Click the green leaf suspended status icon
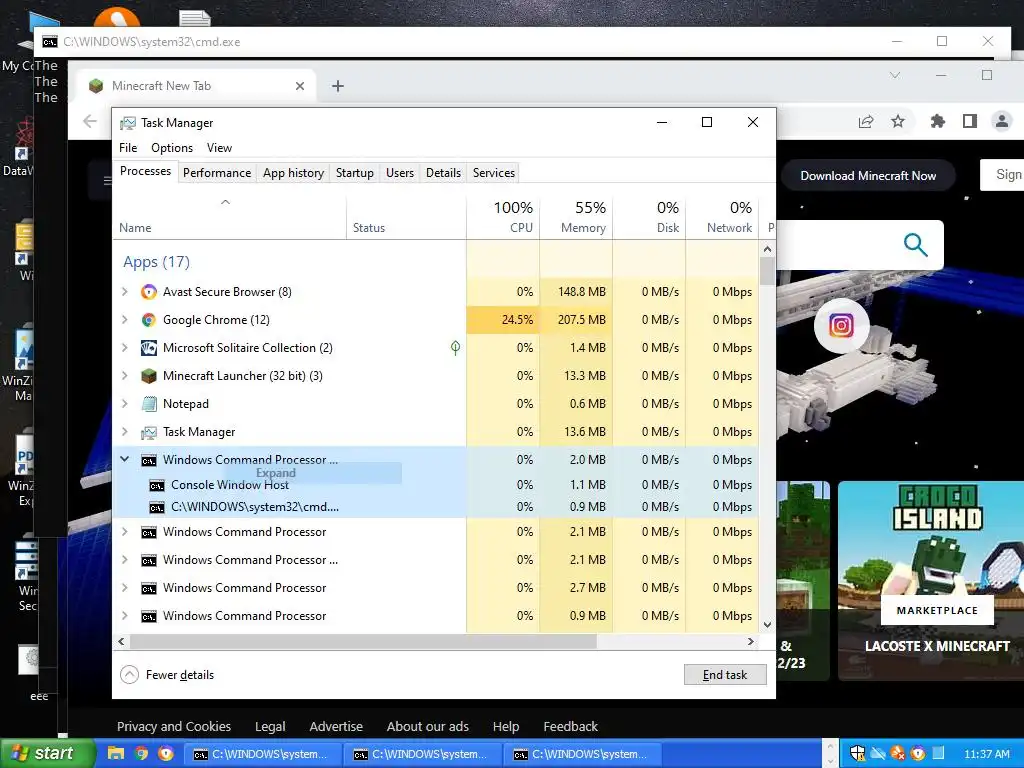Image resolution: width=1024 pixels, height=768 pixels. 455,348
